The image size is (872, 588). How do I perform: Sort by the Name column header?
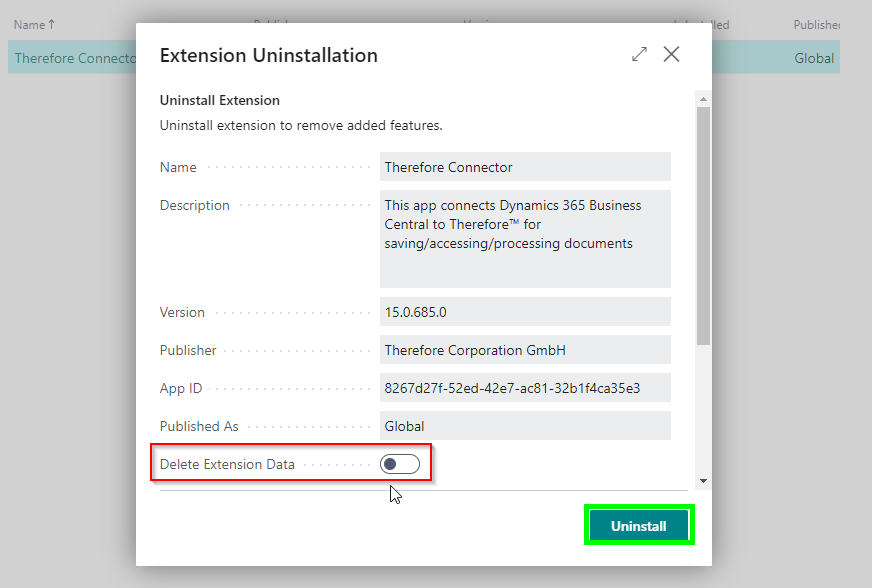34,24
